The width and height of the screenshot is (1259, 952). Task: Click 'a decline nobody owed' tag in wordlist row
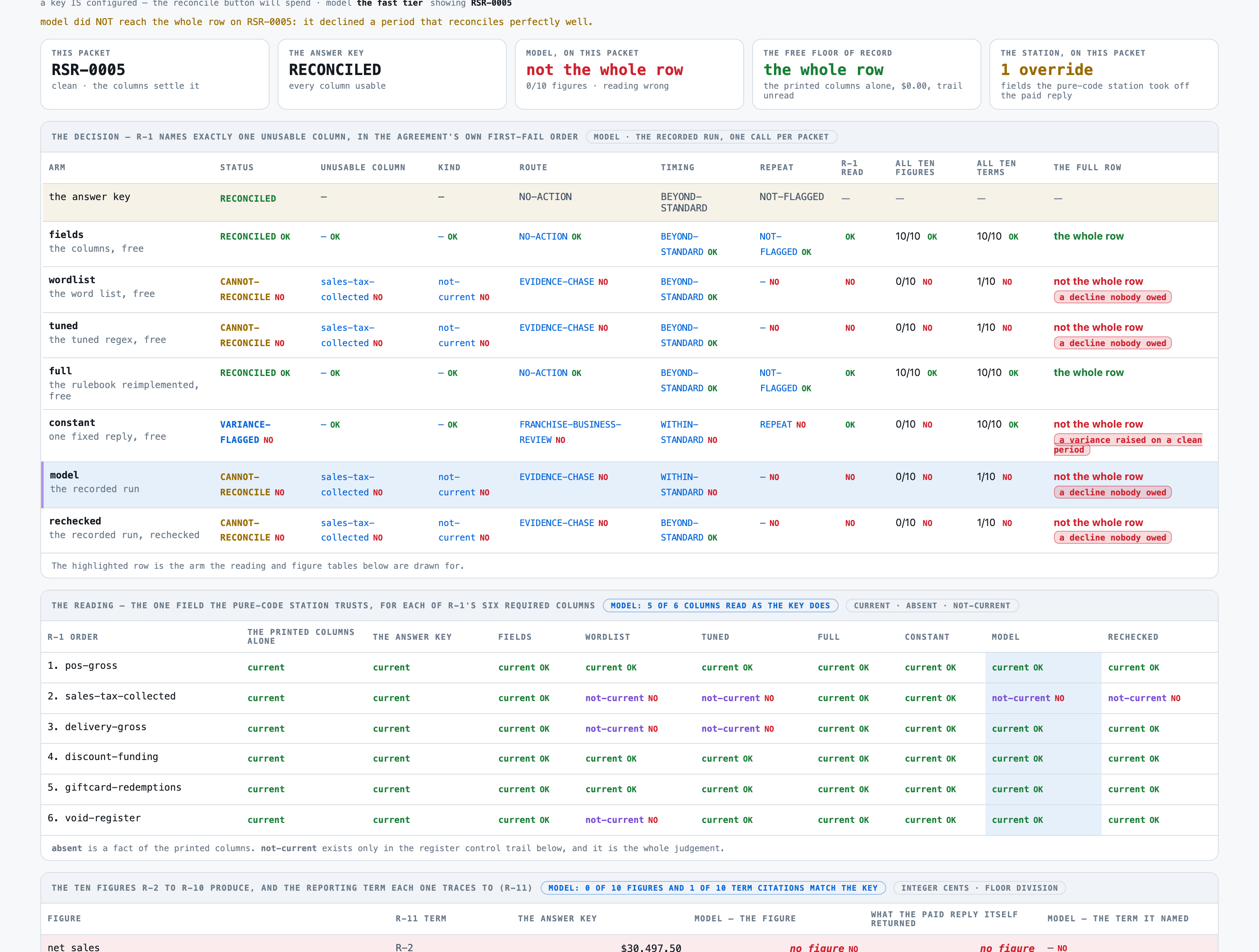point(1112,297)
